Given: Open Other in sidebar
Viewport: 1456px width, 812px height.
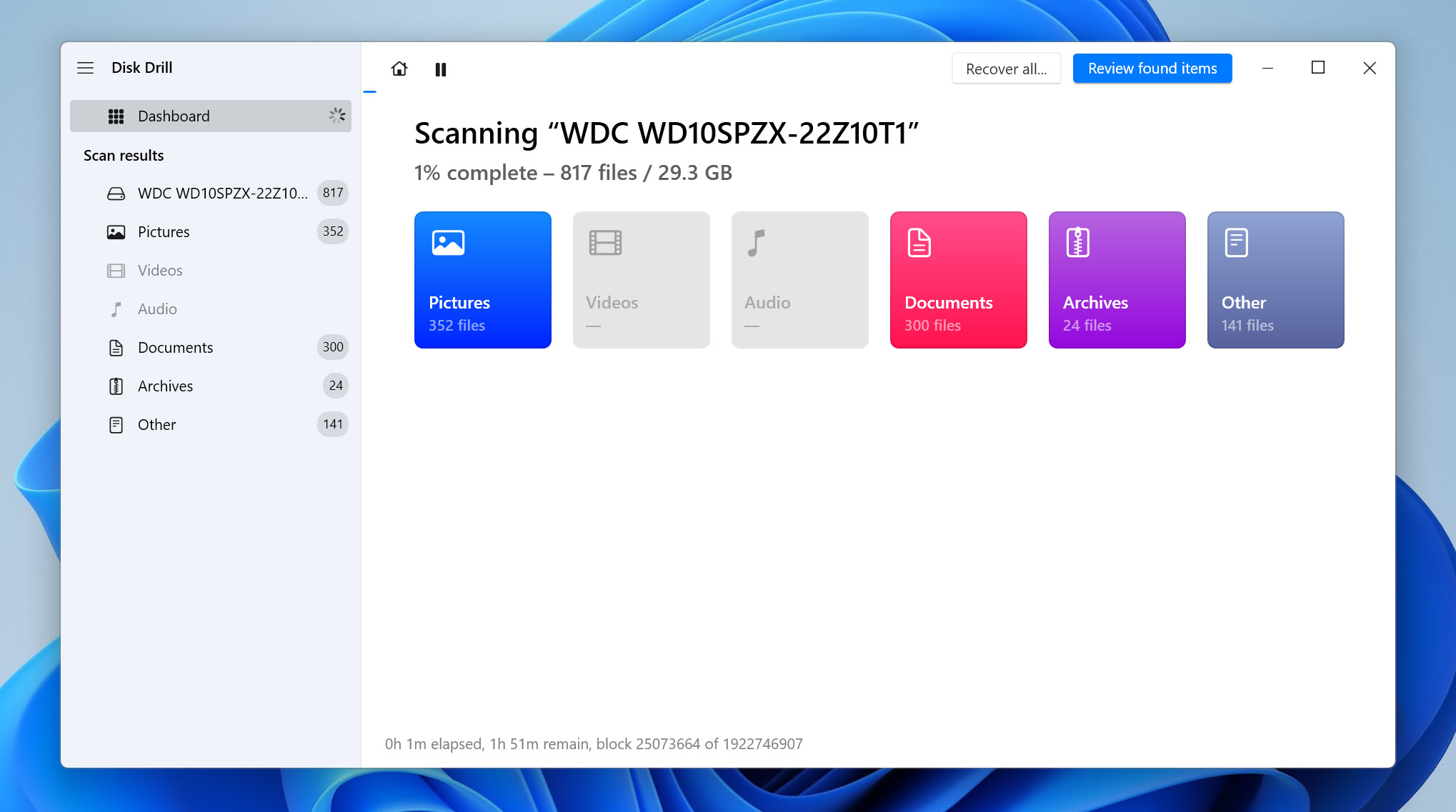Looking at the screenshot, I should [x=211, y=424].
